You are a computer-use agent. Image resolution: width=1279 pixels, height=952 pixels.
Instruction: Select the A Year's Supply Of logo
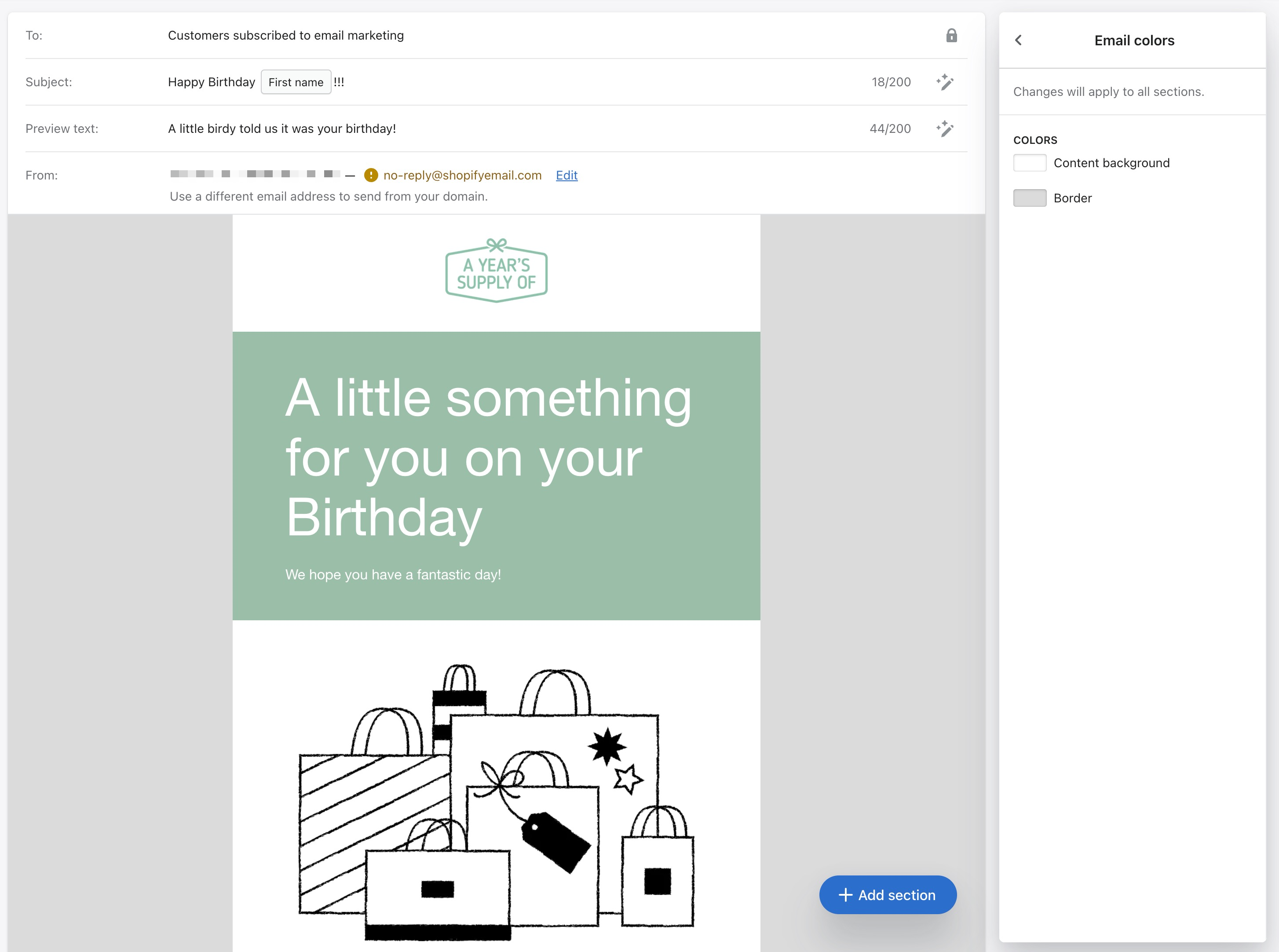click(496, 271)
